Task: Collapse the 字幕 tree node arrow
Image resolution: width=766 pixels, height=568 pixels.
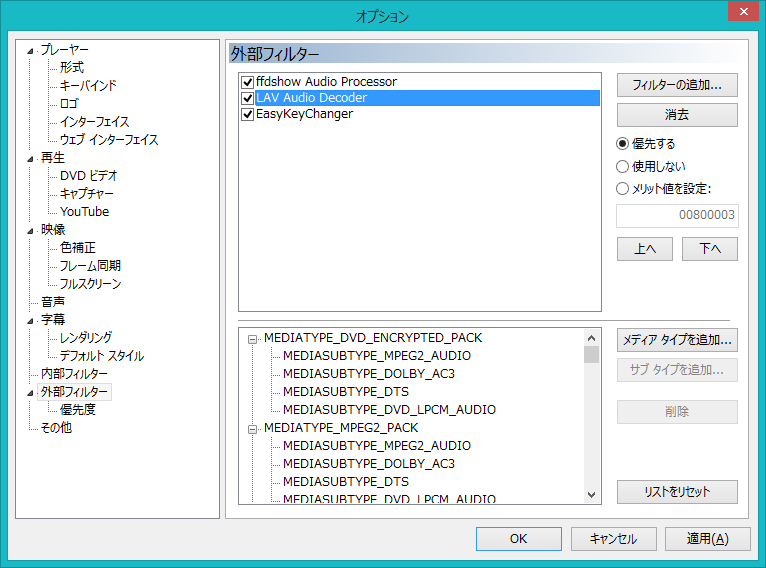Action: click(x=31, y=321)
